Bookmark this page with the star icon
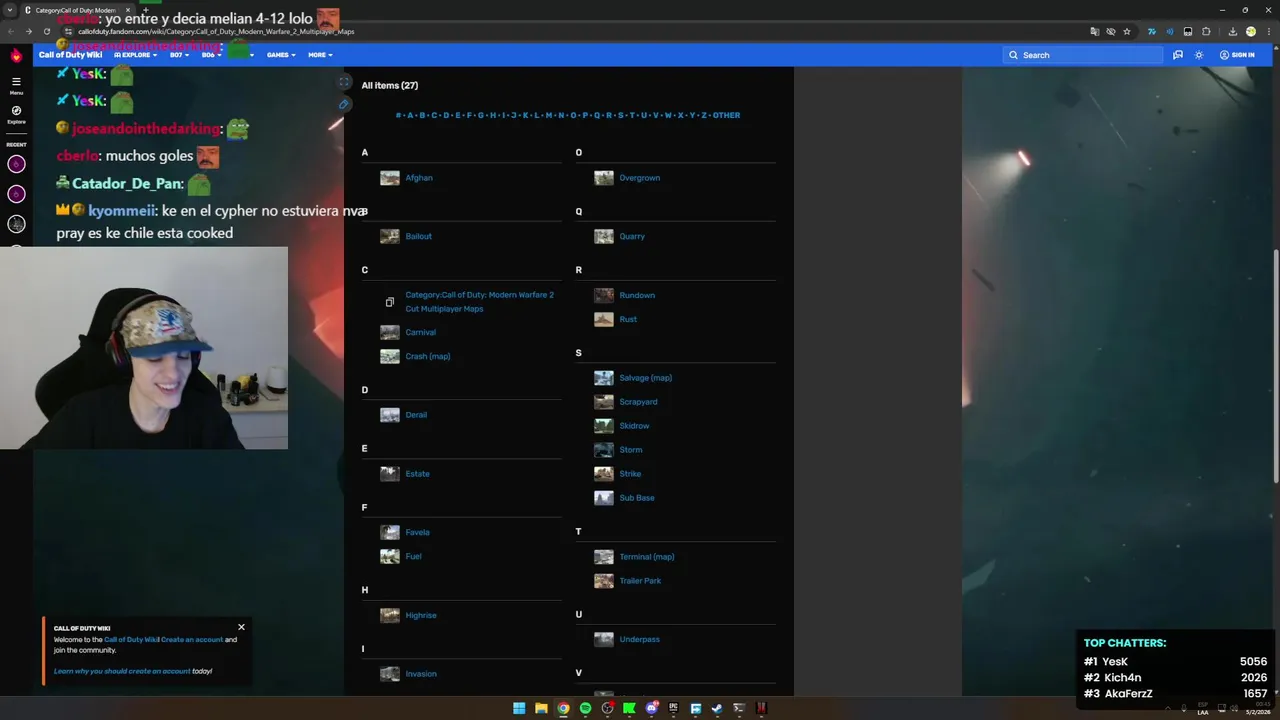The width and height of the screenshot is (1280, 720). pos(1127,31)
